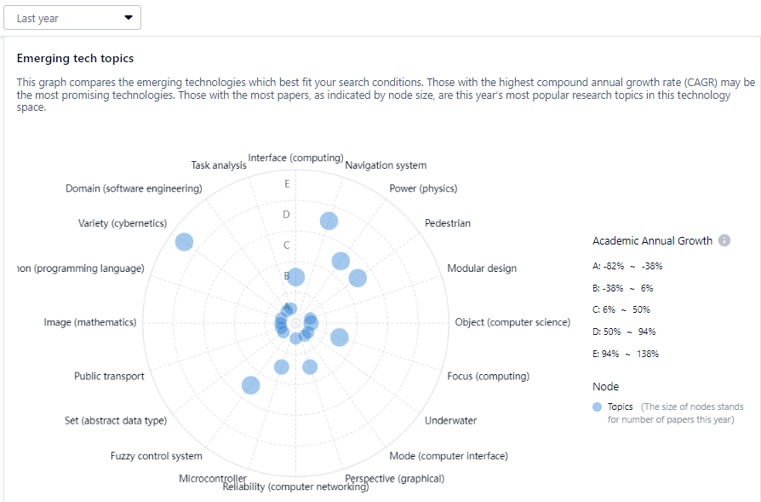761x502 pixels.
Task: Click the Task analysis axis label
Action: click(x=218, y=165)
